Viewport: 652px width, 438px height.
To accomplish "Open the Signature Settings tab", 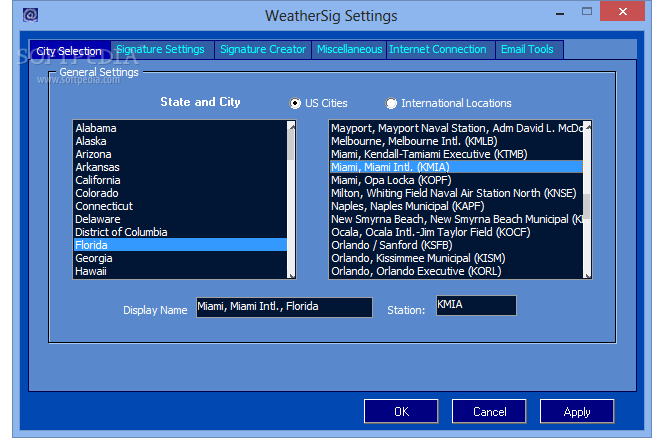I will (161, 49).
